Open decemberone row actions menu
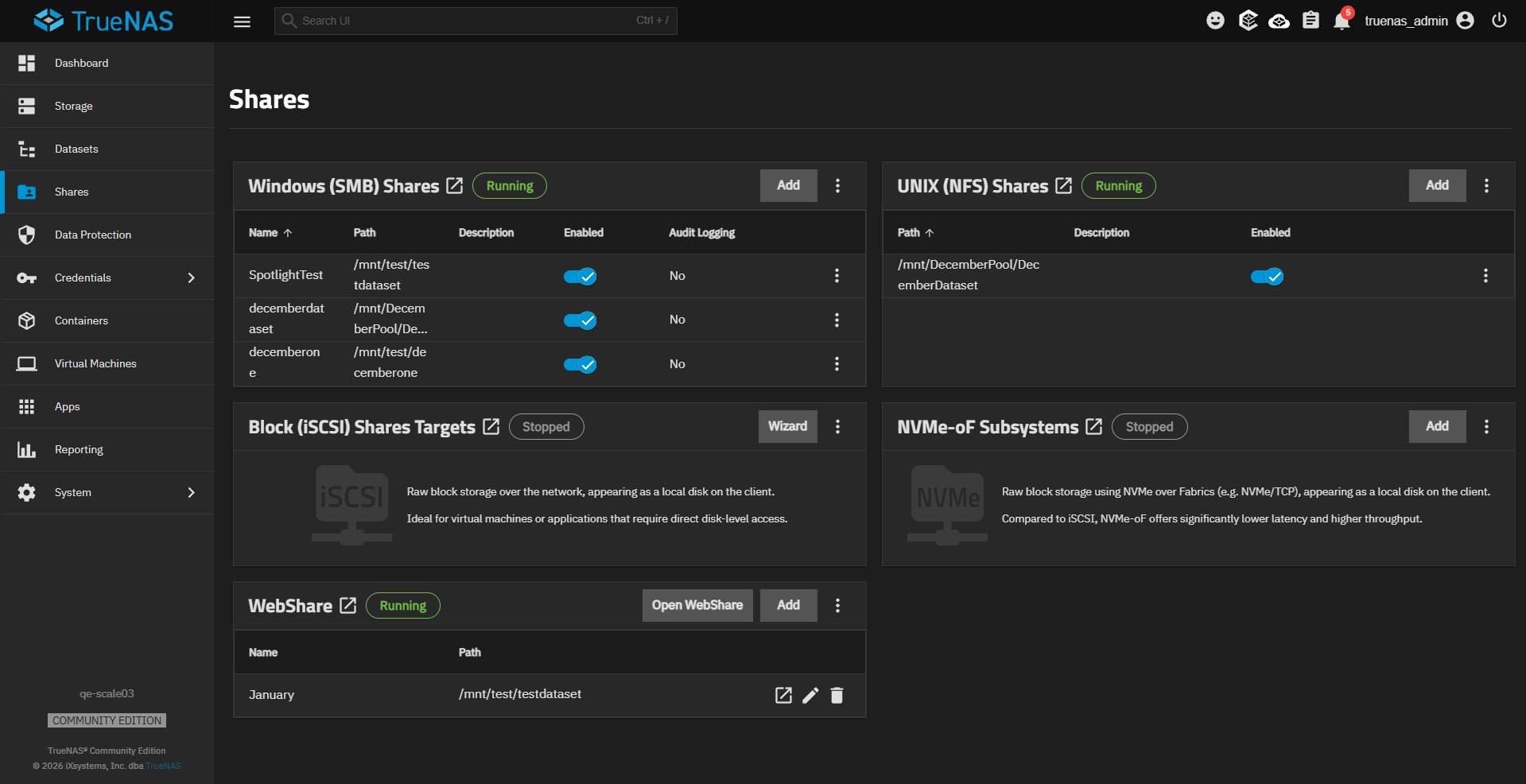This screenshot has height=784, width=1526. pos(837,363)
